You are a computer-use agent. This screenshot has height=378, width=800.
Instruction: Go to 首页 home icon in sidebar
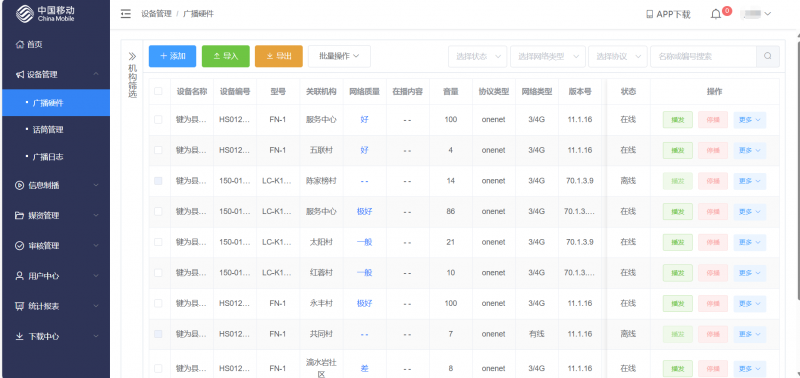19,44
